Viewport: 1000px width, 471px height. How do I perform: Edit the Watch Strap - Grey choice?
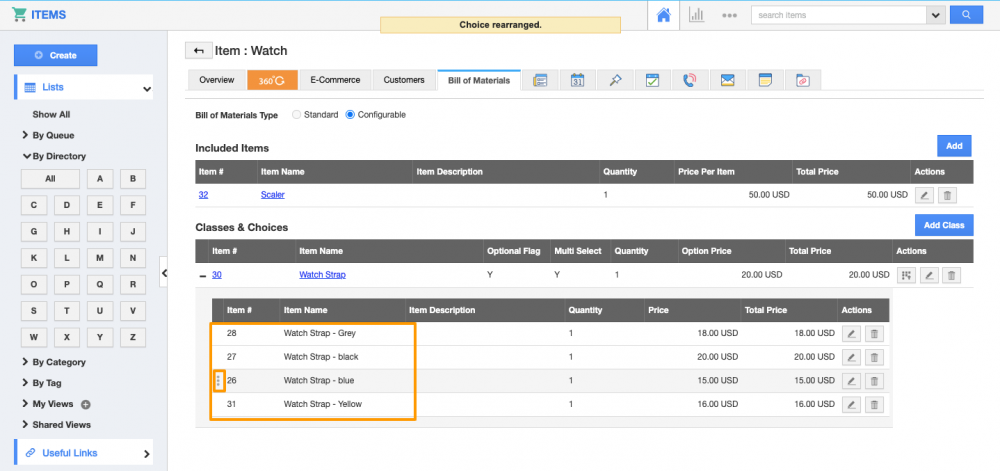pyautogui.click(x=850, y=333)
